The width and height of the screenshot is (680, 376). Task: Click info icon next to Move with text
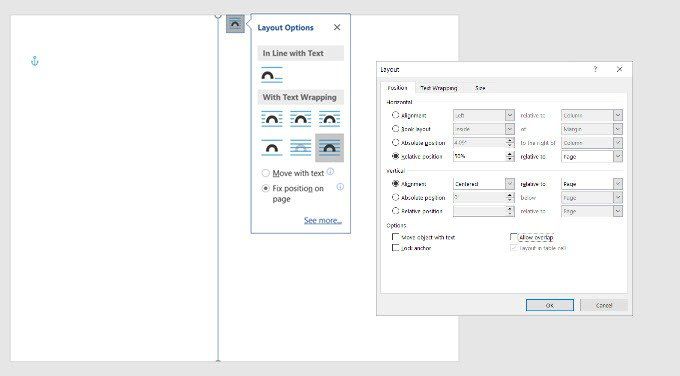330,171
